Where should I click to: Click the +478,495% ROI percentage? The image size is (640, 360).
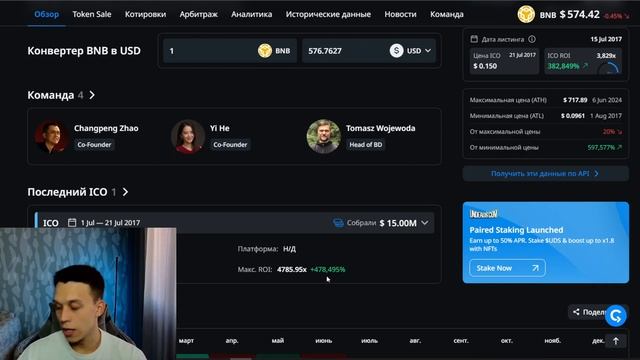click(328, 269)
